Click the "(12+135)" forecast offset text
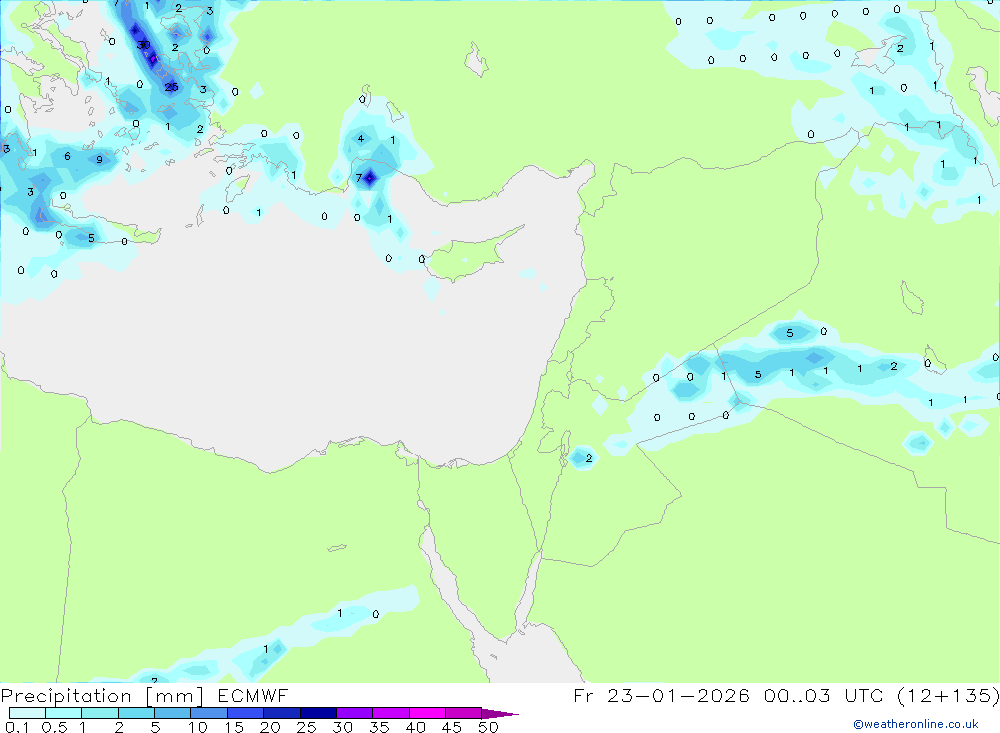The image size is (1000, 733). coord(948,695)
